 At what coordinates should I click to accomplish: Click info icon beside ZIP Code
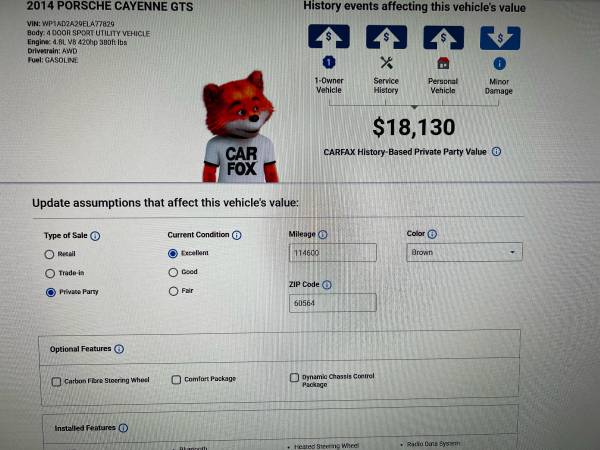(x=327, y=285)
